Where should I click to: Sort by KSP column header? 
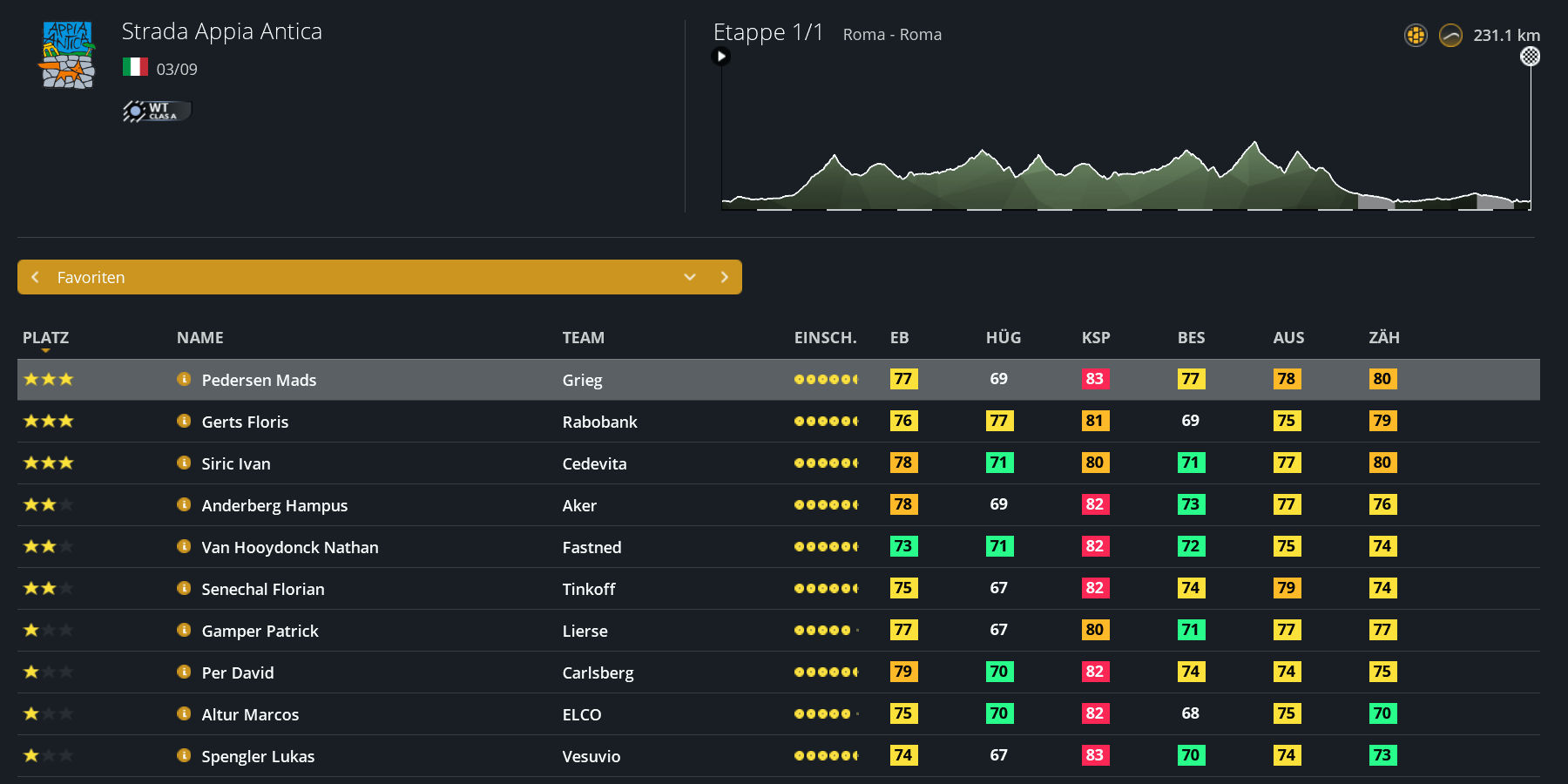tap(1096, 338)
